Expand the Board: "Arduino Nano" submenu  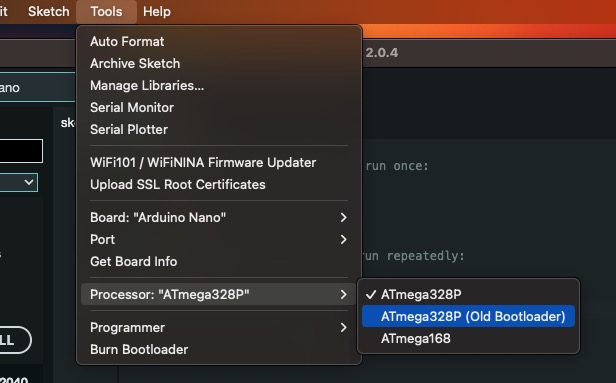(219, 218)
